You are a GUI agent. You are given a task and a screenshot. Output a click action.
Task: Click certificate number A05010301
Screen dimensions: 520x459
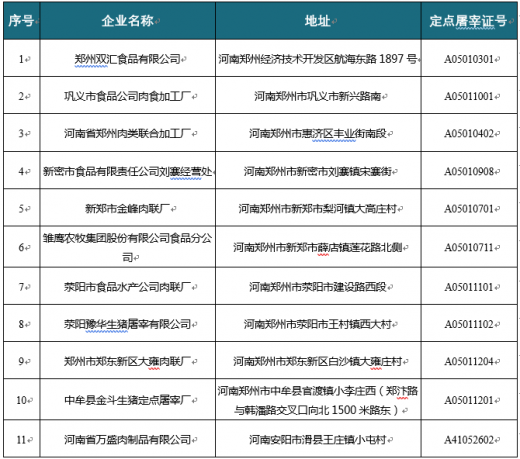pyautogui.click(x=469, y=59)
